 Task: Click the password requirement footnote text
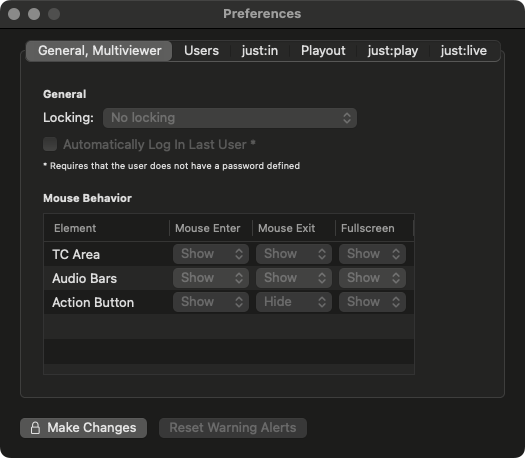(171, 166)
